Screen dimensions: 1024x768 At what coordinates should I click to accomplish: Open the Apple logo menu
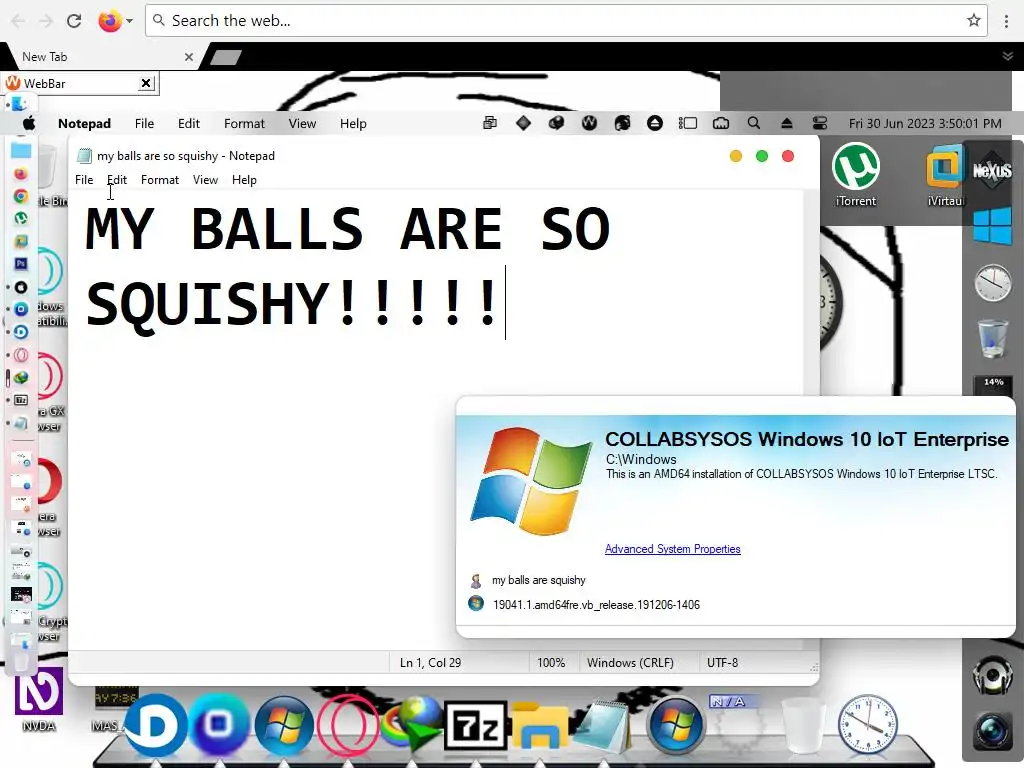pos(29,123)
